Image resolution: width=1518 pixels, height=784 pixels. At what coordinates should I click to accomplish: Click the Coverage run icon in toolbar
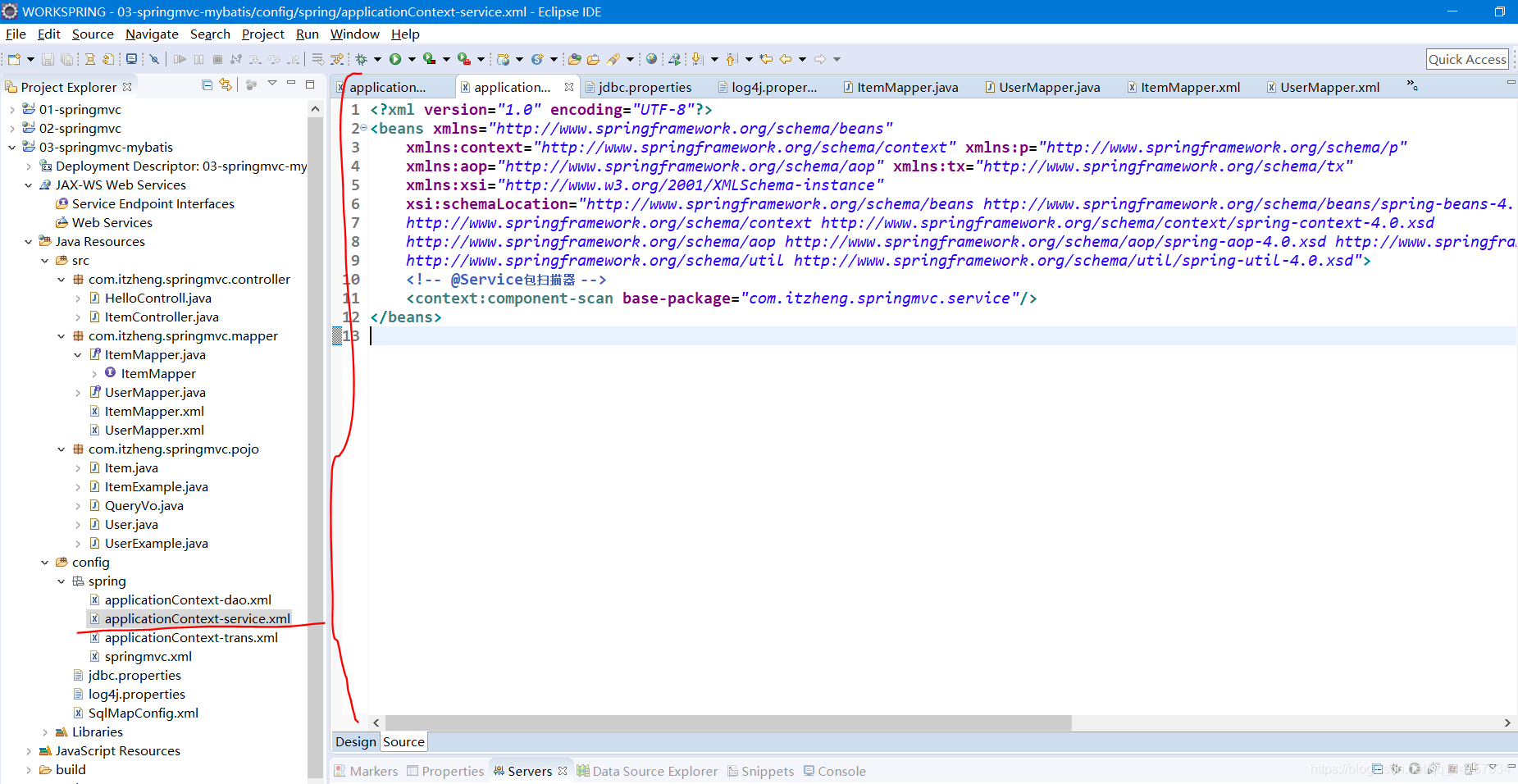click(x=429, y=59)
